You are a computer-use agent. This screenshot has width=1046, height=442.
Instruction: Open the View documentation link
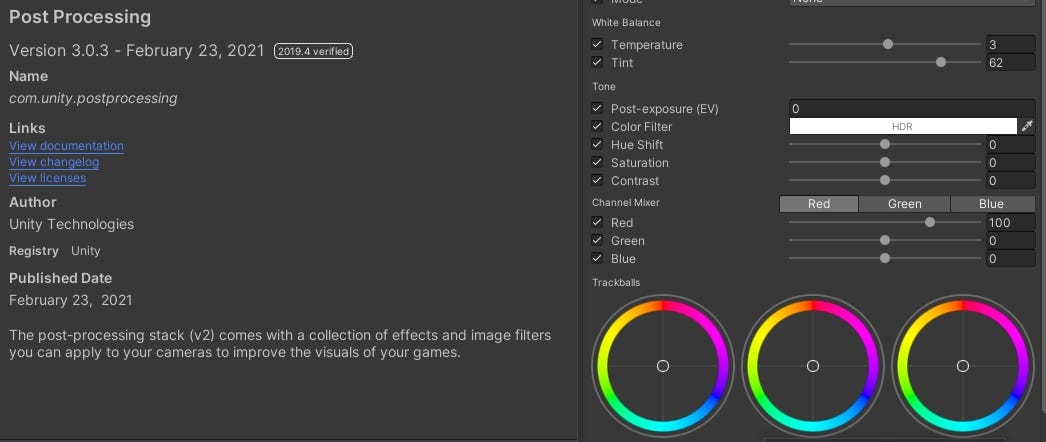point(66,146)
